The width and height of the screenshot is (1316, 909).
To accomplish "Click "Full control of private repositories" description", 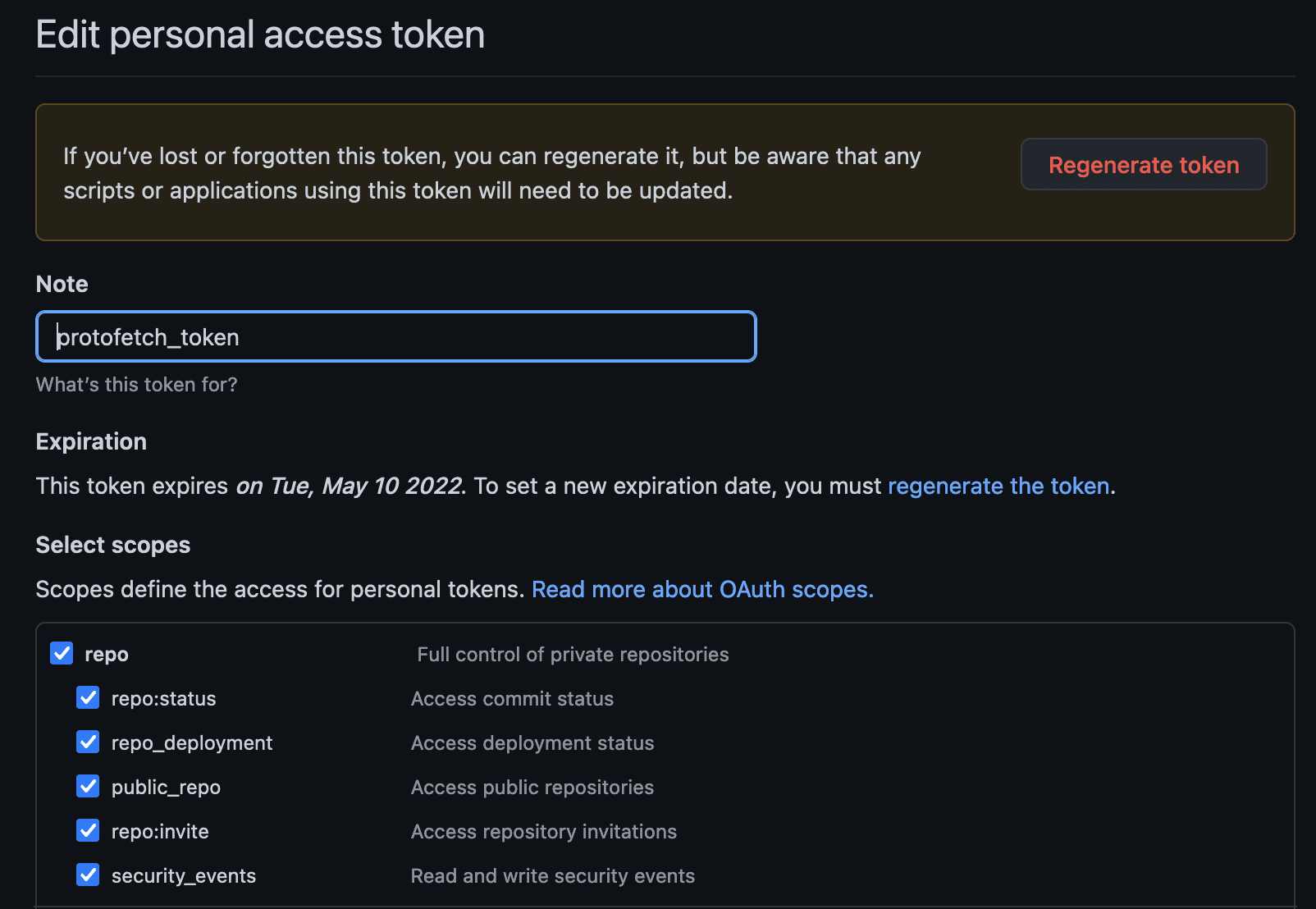I will click(x=573, y=654).
